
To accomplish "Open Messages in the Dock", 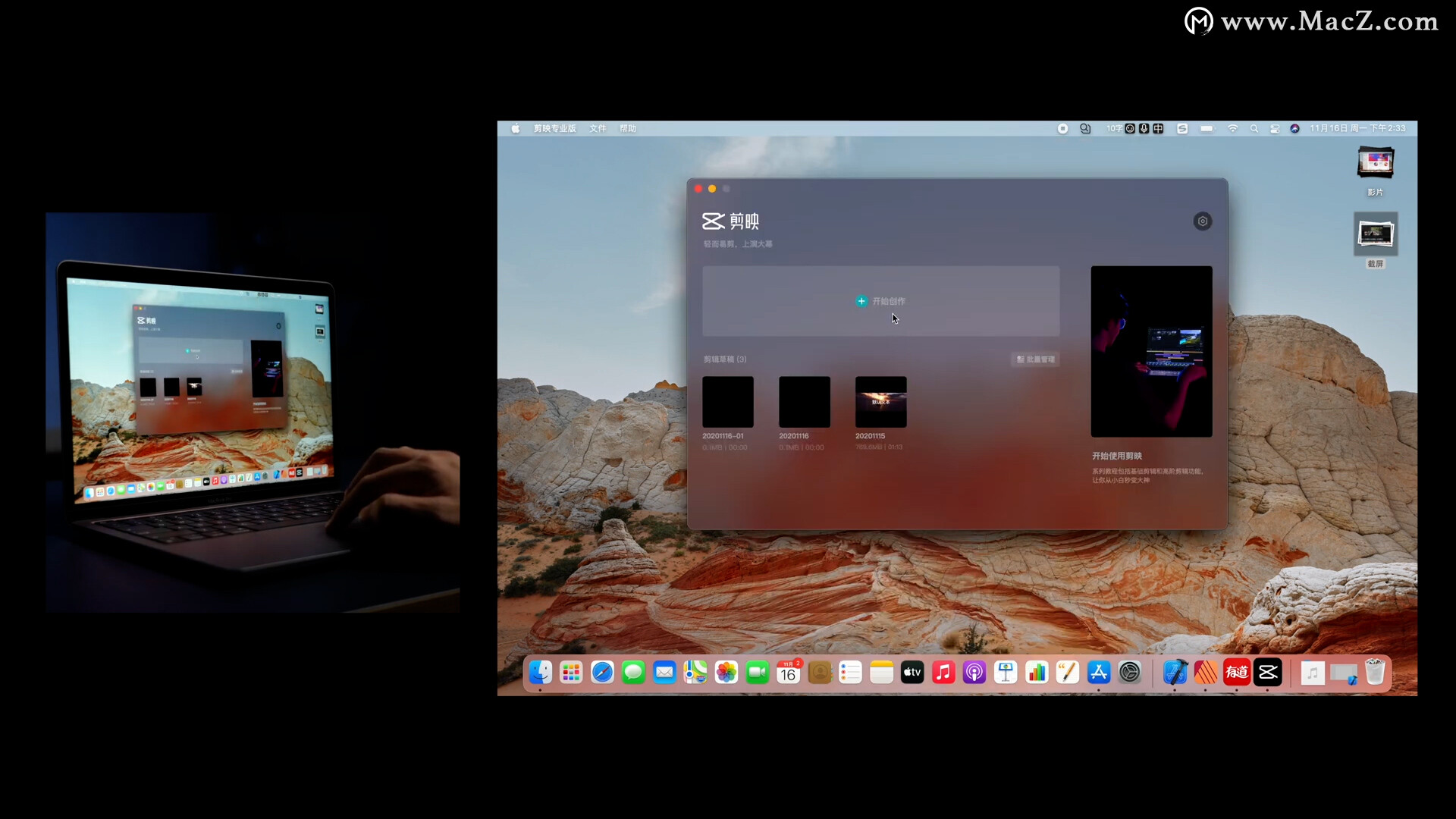I will click(633, 673).
